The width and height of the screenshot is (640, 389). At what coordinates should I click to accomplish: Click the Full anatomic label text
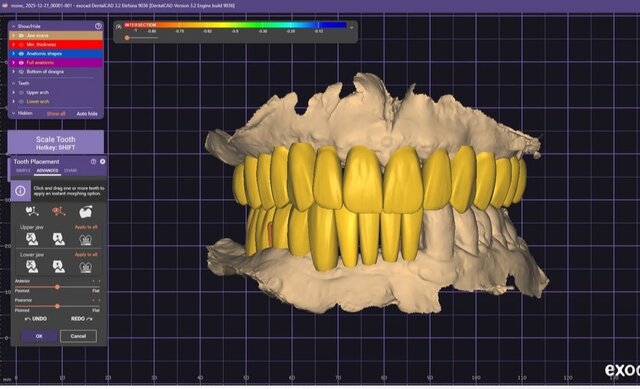point(40,62)
